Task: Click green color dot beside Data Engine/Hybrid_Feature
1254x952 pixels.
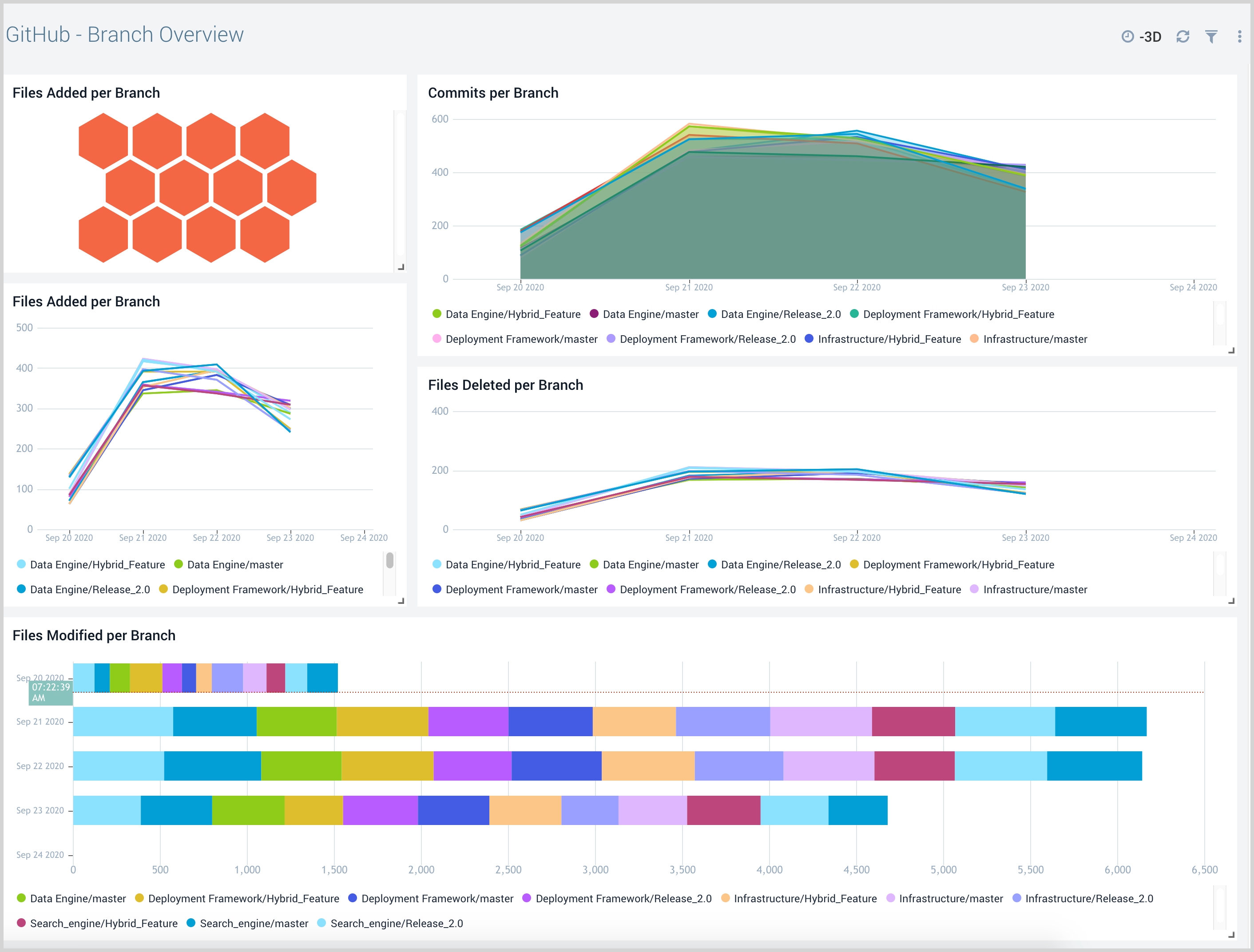Action: pyautogui.click(x=437, y=314)
